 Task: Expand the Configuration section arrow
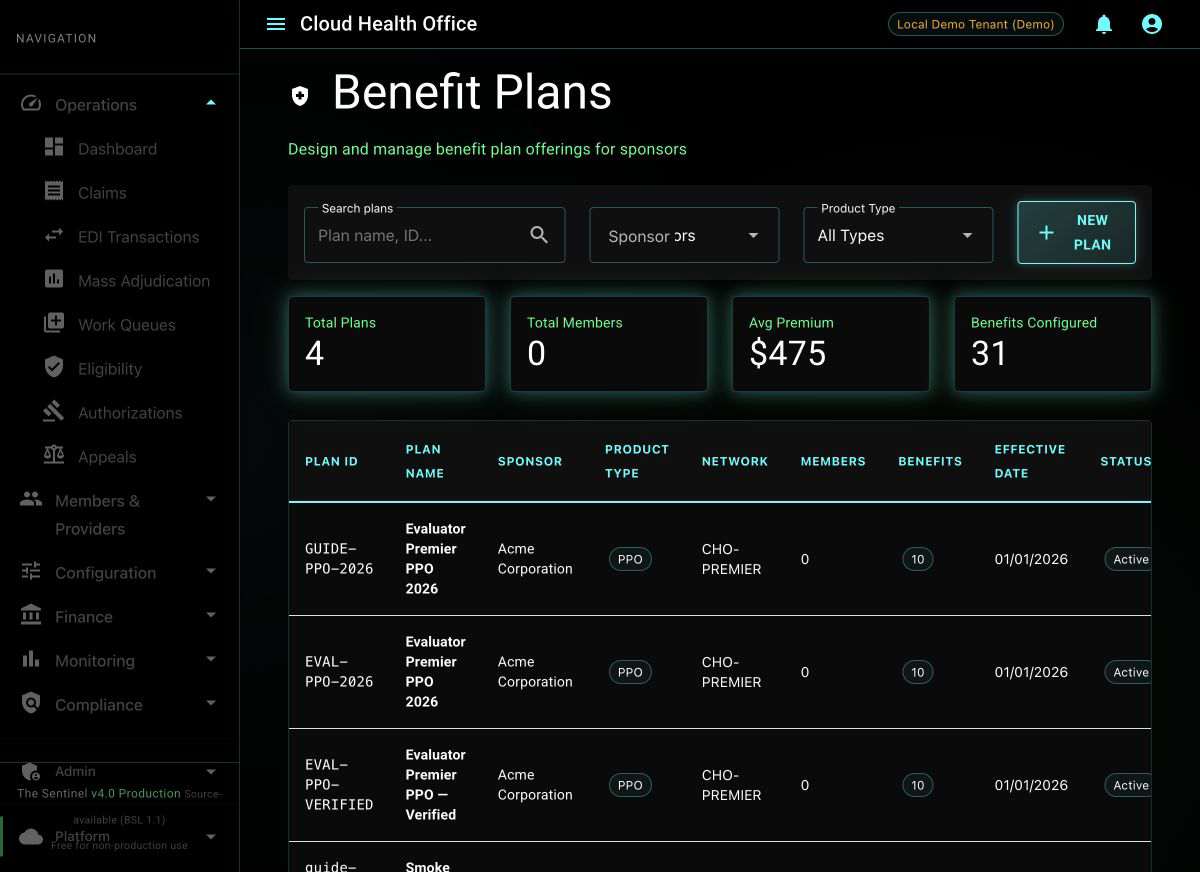(x=211, y=572)
